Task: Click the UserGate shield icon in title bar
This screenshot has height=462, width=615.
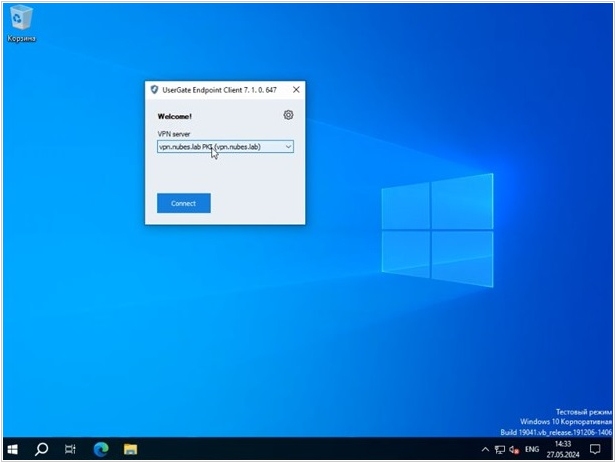Action: click(153, 89)
